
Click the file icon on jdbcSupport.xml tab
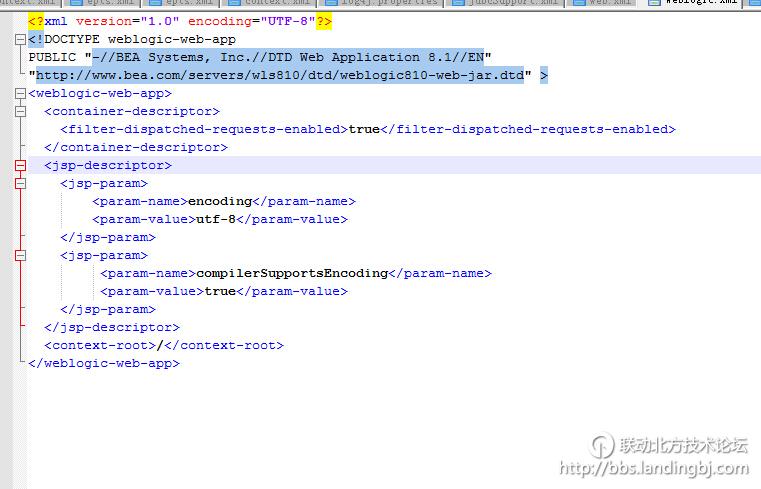(460, 3)
